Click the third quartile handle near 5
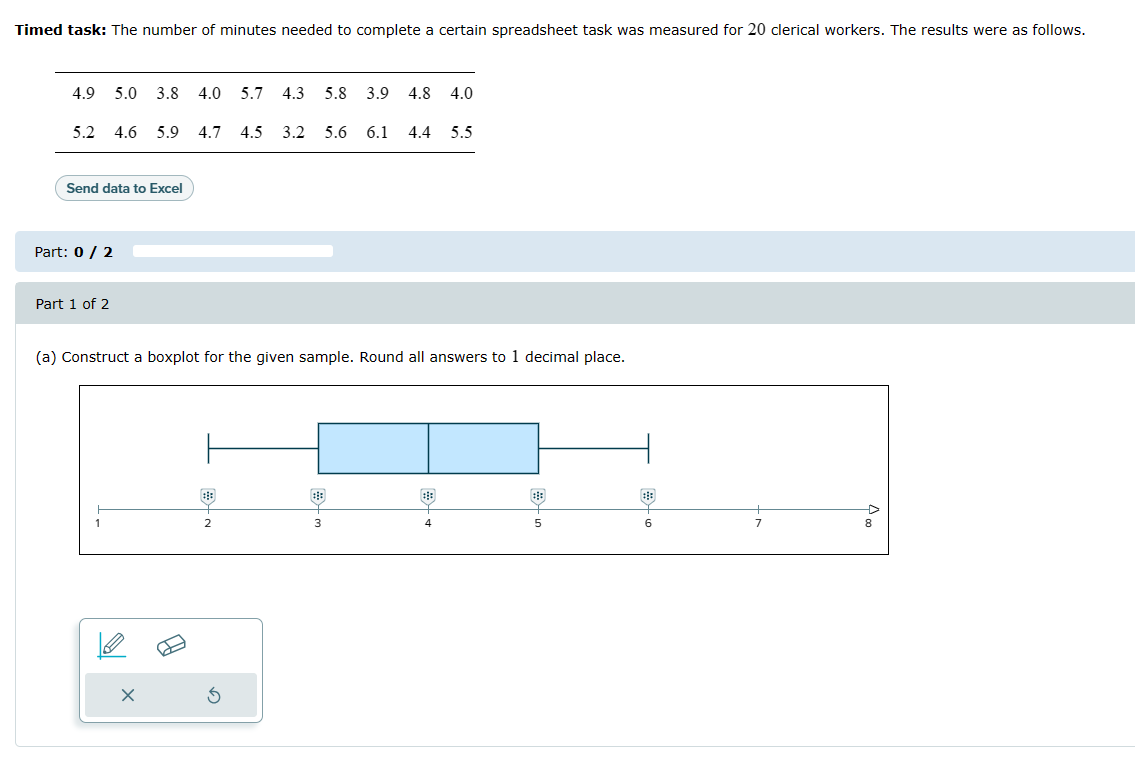Image resolution: width=1135 pixels, height=758 pixels. (539, 495)
